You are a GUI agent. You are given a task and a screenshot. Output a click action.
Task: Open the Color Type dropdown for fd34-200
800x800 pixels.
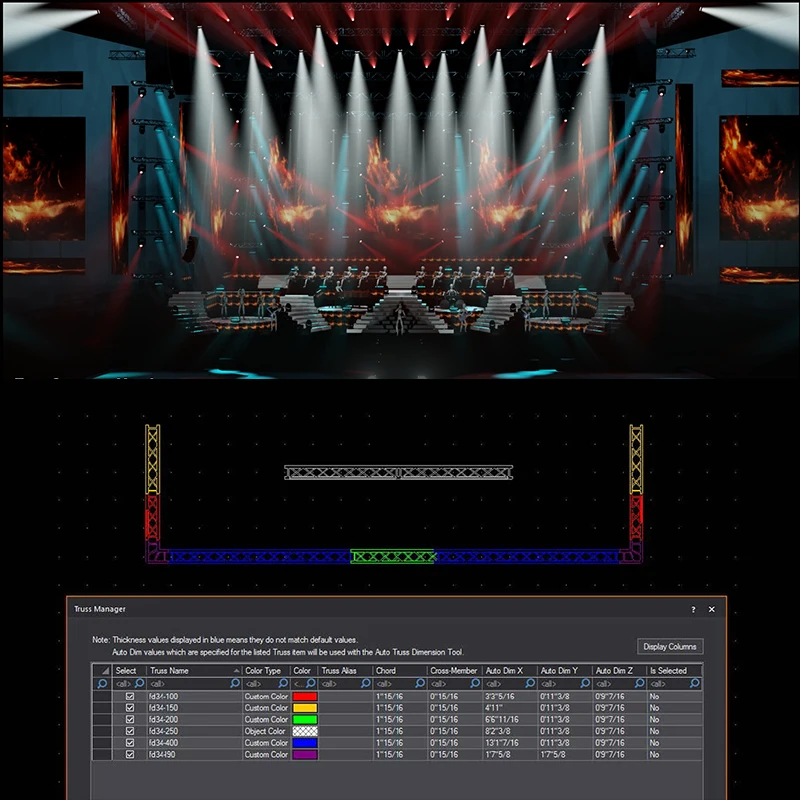pyautogui.click(x=266, y=719)
